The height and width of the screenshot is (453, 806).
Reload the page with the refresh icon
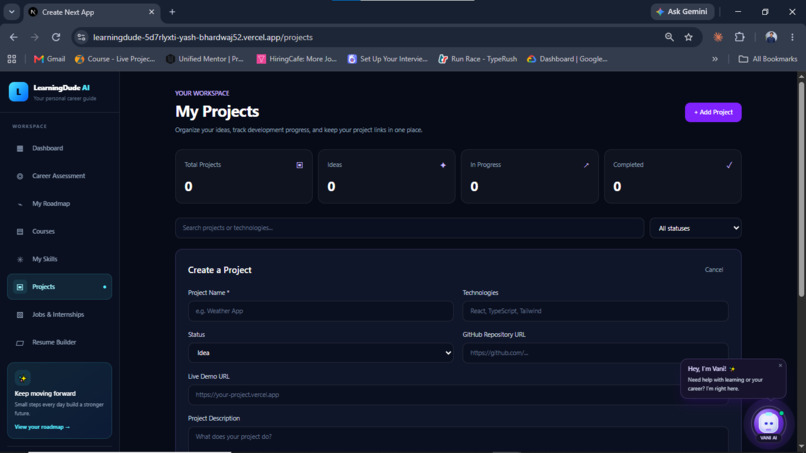point(56,37)
